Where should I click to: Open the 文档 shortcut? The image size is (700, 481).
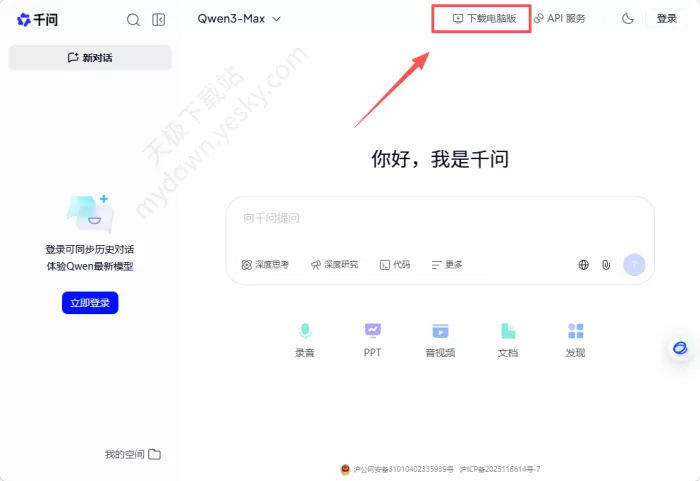click(x=508, y=340)
